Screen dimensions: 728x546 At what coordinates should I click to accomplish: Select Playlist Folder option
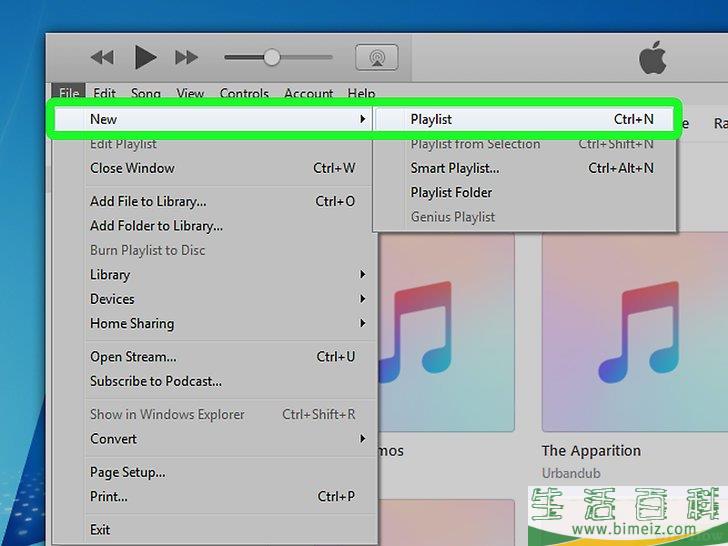[x=524, y=192]
